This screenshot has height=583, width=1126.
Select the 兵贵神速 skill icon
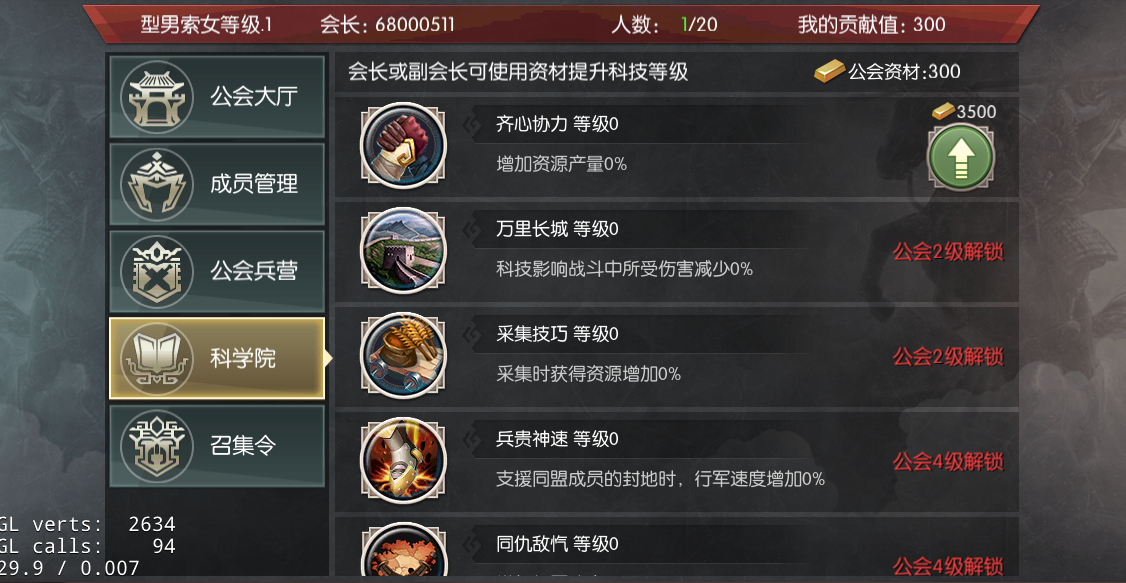pyautogui.click(x=403, y=460)
